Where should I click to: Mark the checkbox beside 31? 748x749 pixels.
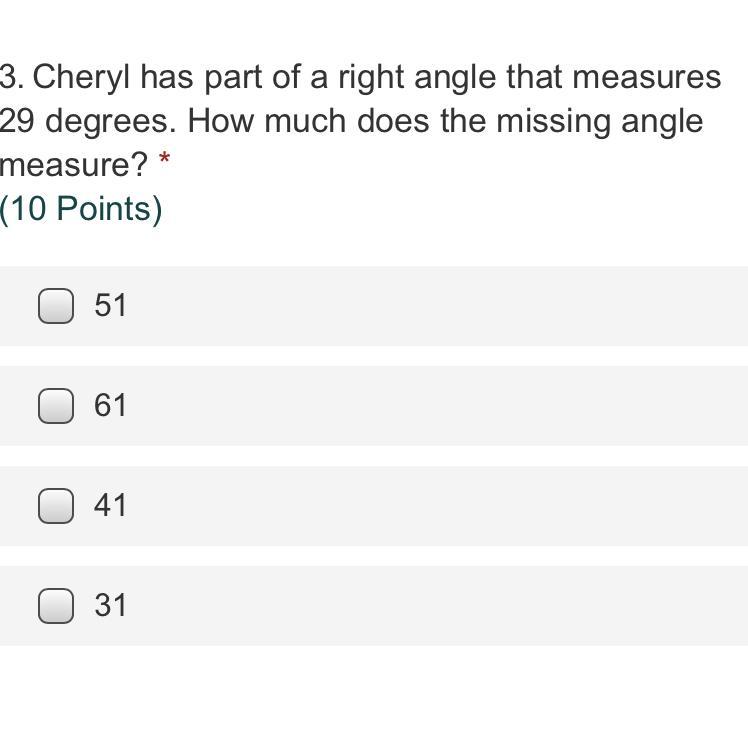pyautogui.click(x=56, y=606)
